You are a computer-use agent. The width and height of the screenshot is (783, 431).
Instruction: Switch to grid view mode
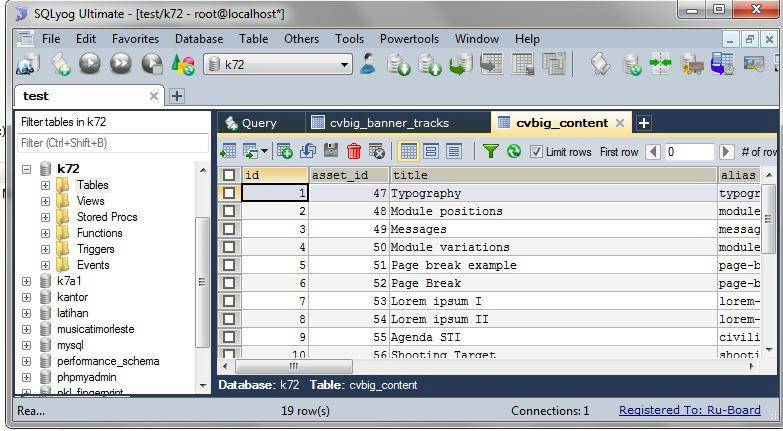pyautogui.click(x=409, y=151)
